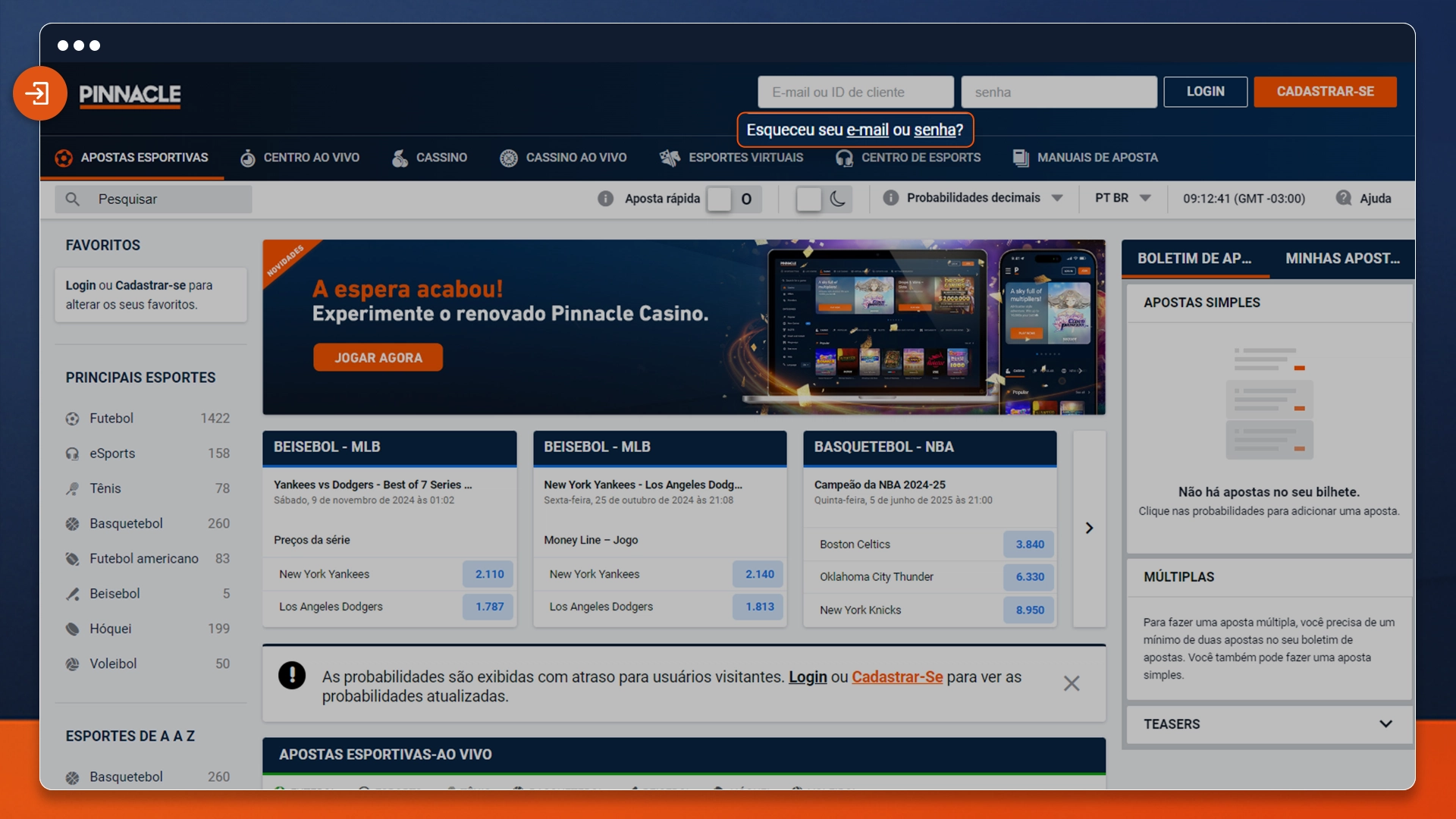Click the Casino promo banner image

point(683,328)
